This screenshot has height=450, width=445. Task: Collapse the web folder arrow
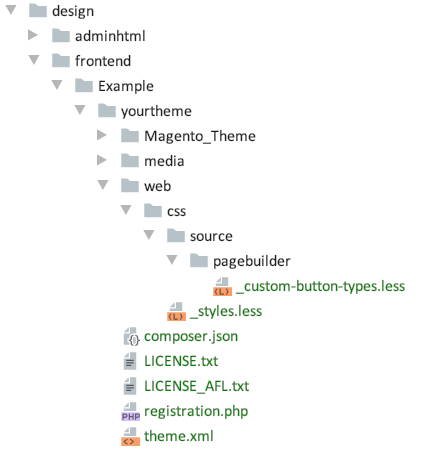[103, 185]
